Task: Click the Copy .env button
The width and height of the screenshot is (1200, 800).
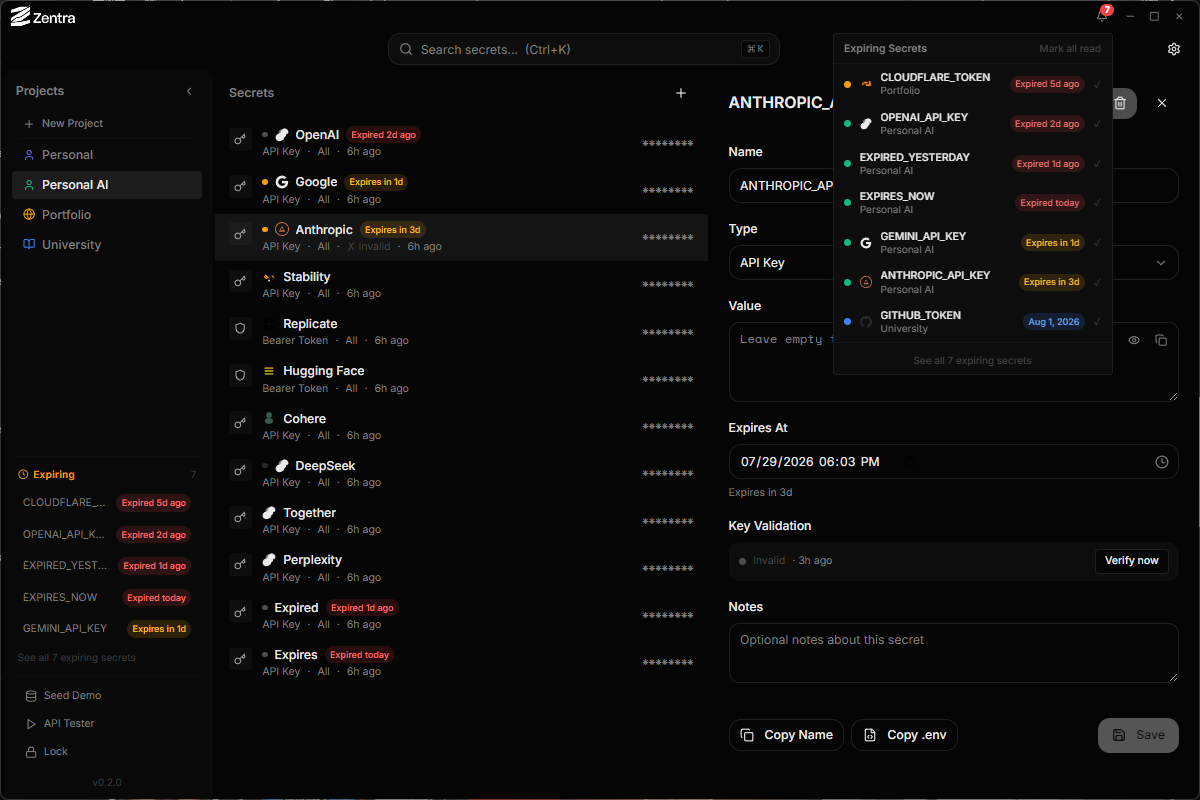Action: (x=905, y=735)
